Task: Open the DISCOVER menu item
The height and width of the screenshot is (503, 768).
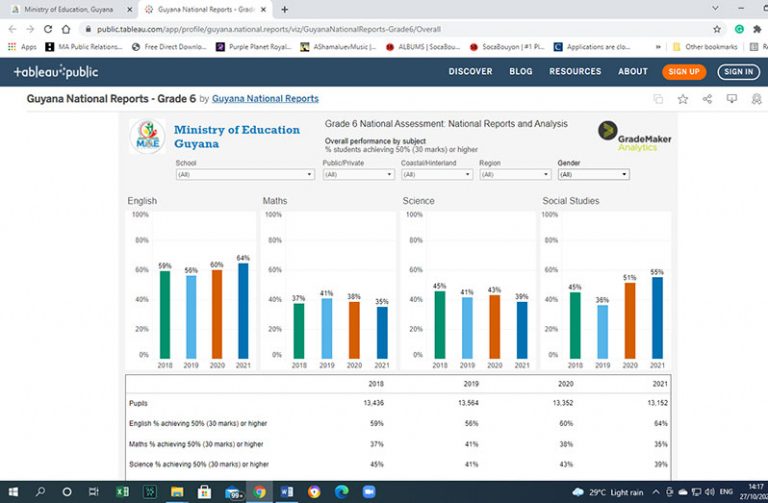Action: [470, 72]
